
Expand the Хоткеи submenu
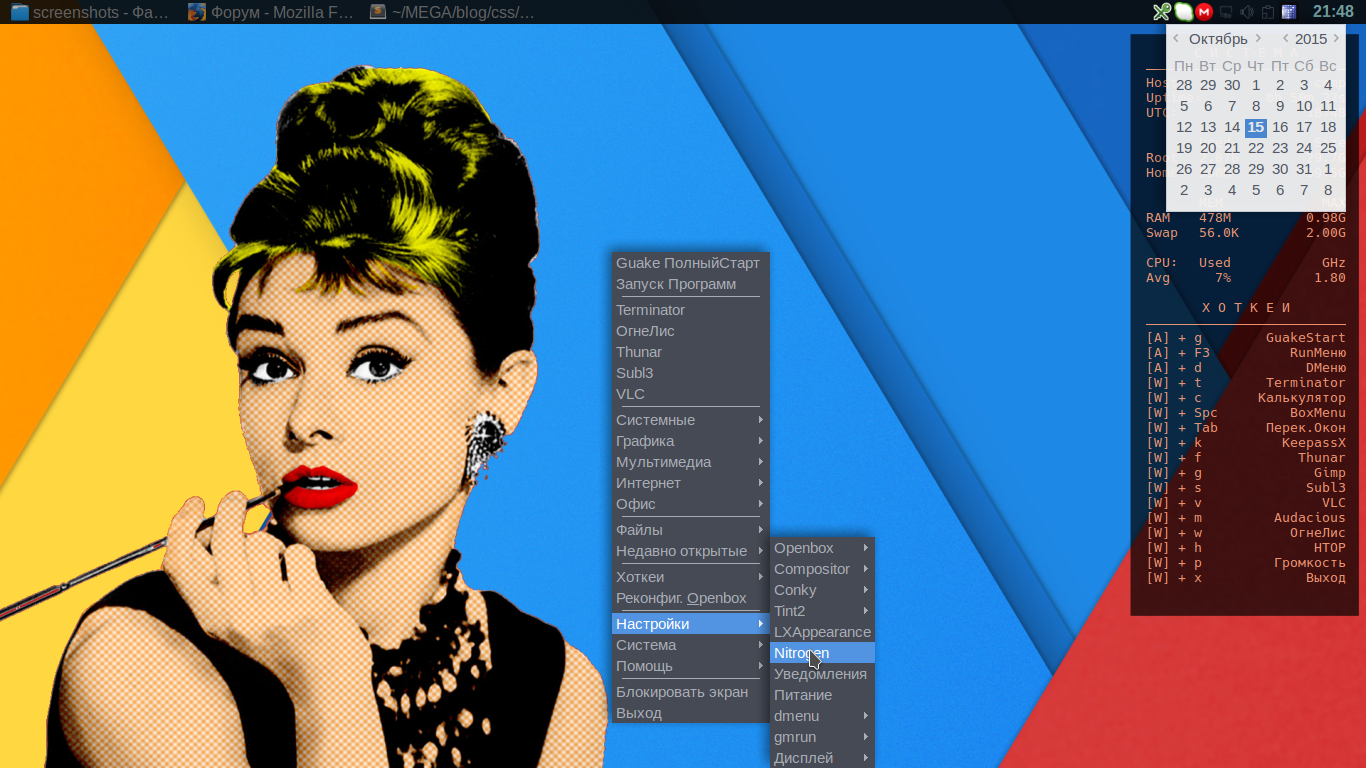click(x=690, y=577)
